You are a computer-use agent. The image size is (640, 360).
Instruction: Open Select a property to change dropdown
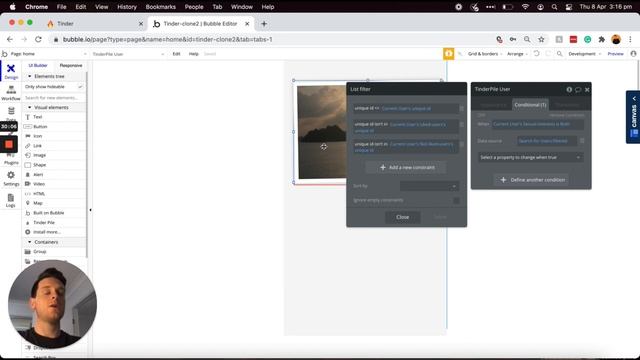coord(530,157)
